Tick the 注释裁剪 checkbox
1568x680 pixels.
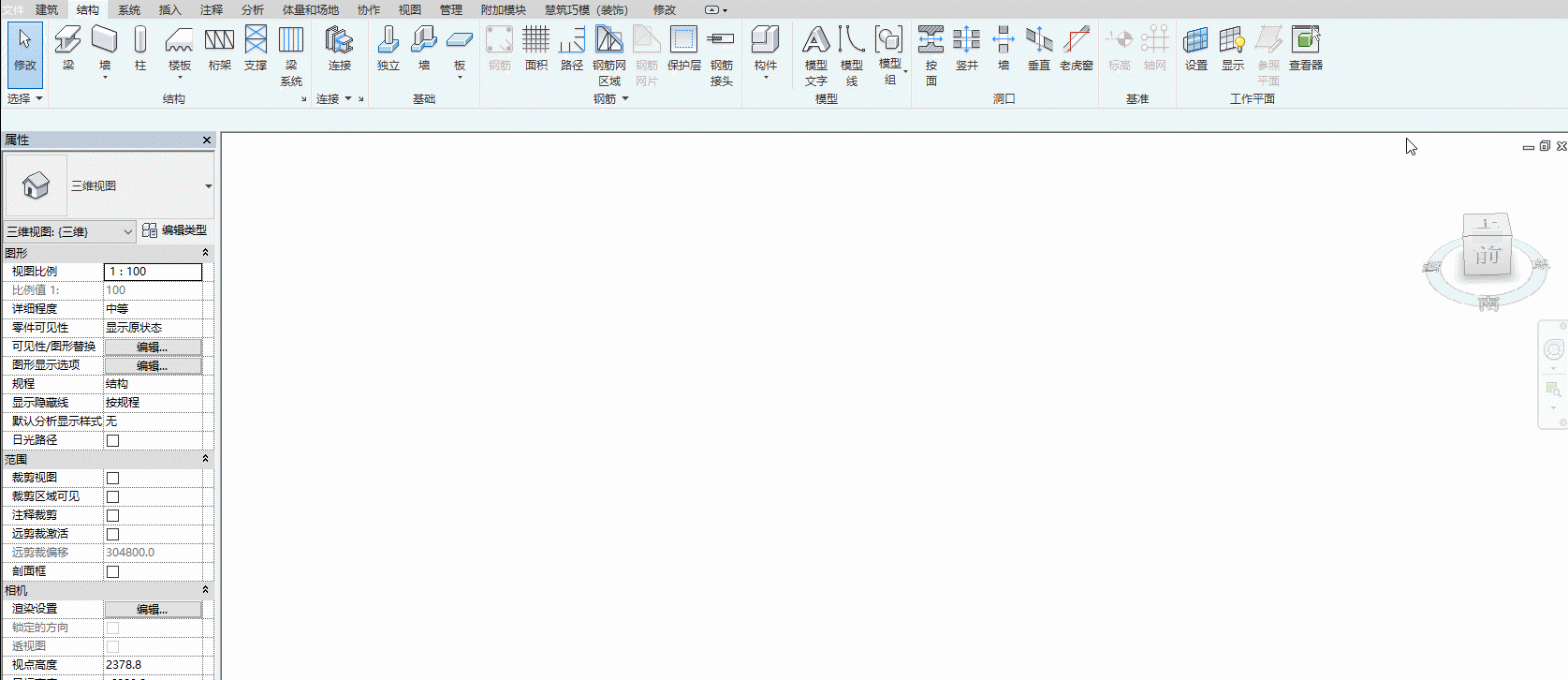pyautogui.click(x=112, y=515)
